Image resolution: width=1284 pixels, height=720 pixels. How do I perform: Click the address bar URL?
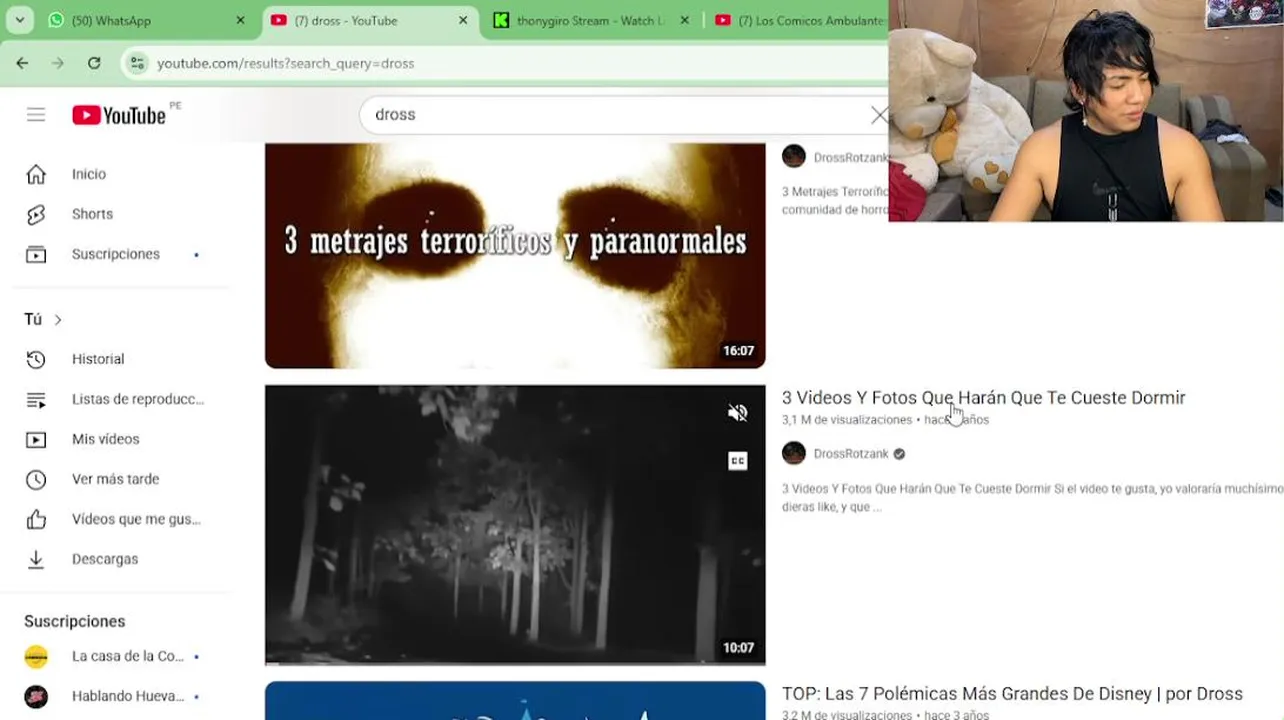286,63
